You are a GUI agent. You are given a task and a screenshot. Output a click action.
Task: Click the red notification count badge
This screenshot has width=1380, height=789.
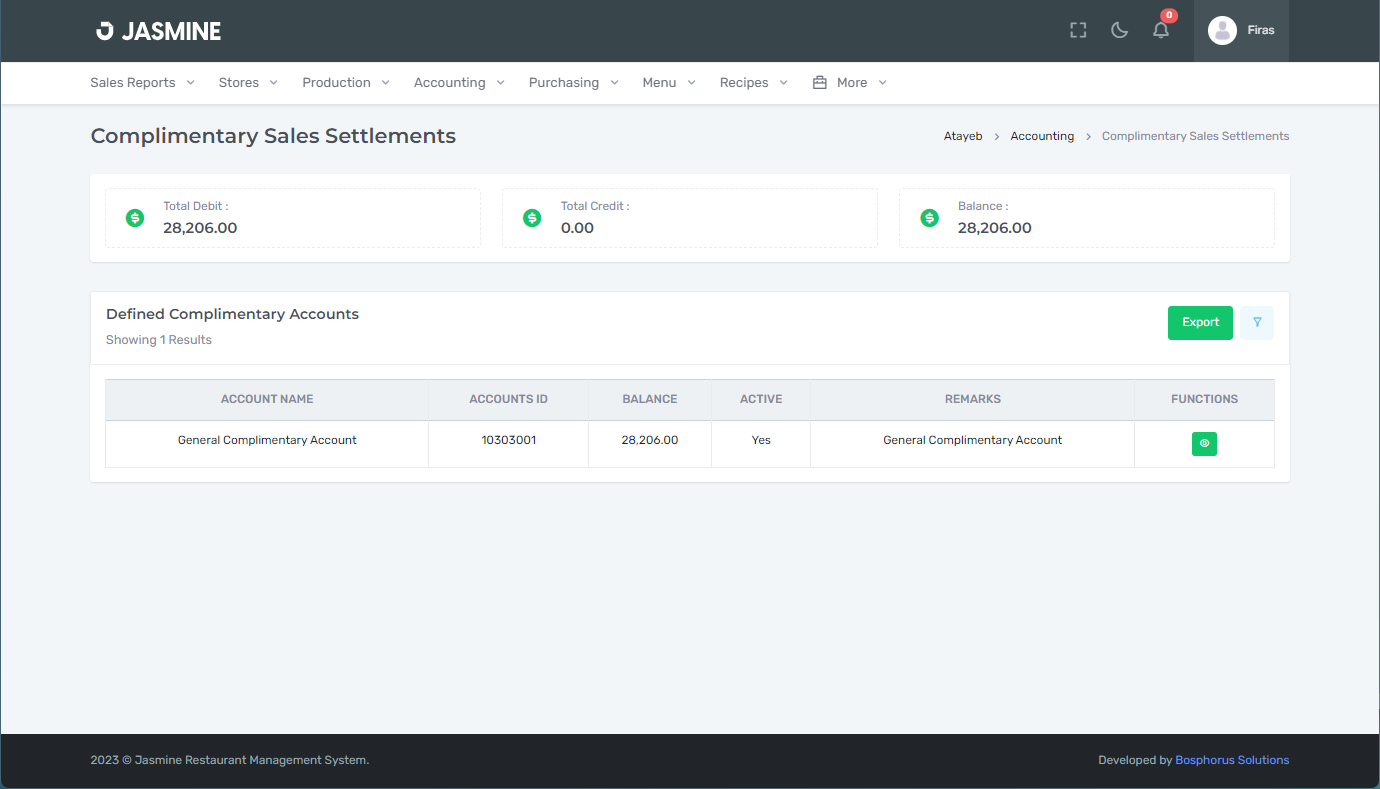pyautogui.click(x=1169, y=16)
